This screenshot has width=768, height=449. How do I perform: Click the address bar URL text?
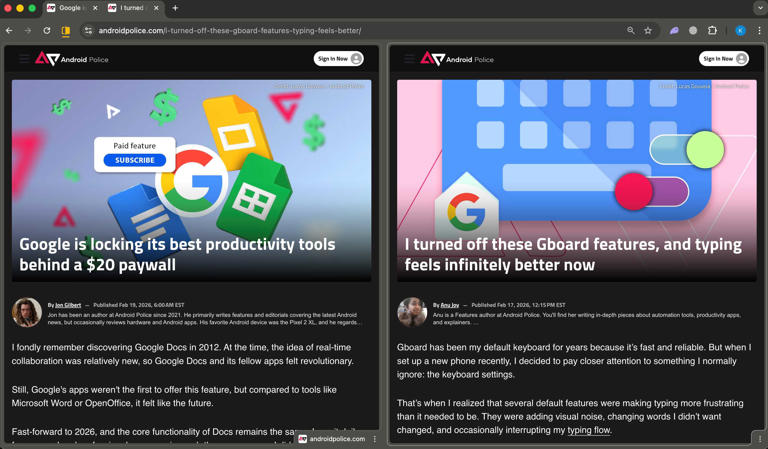tap(230, 30)
